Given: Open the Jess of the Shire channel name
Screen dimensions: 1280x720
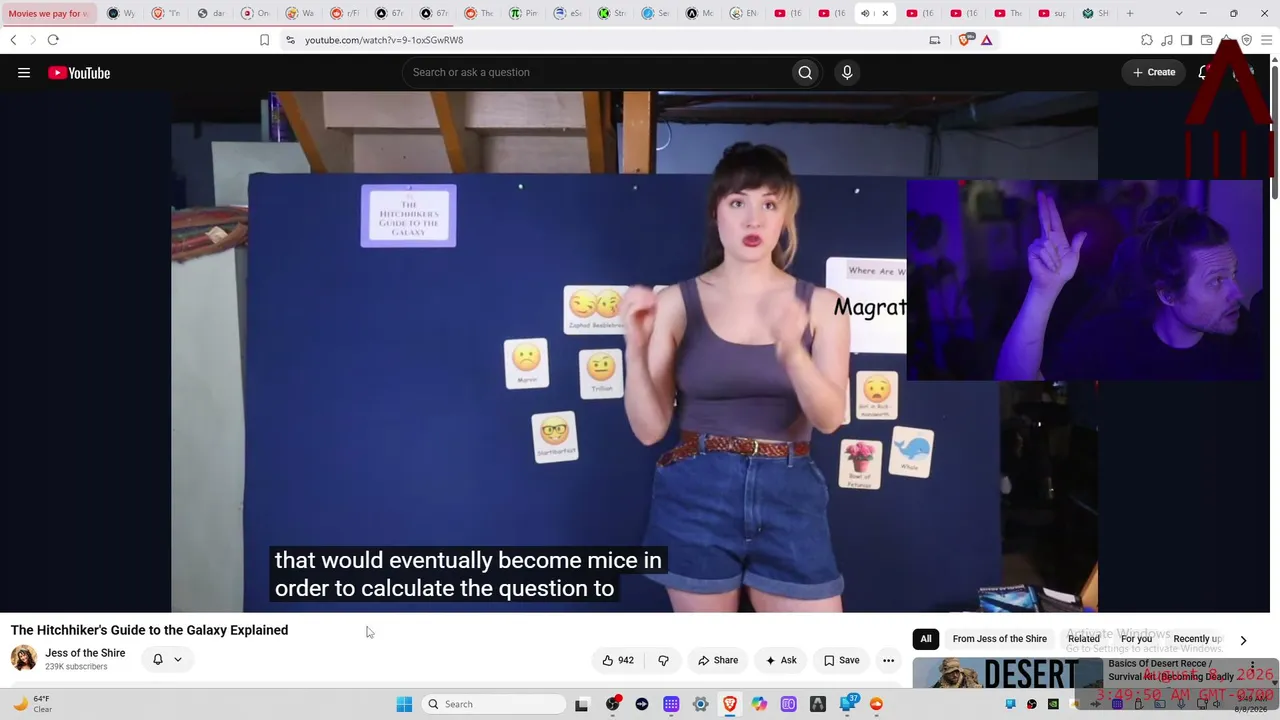Looking at the screenshot, I should pos(85,653).
